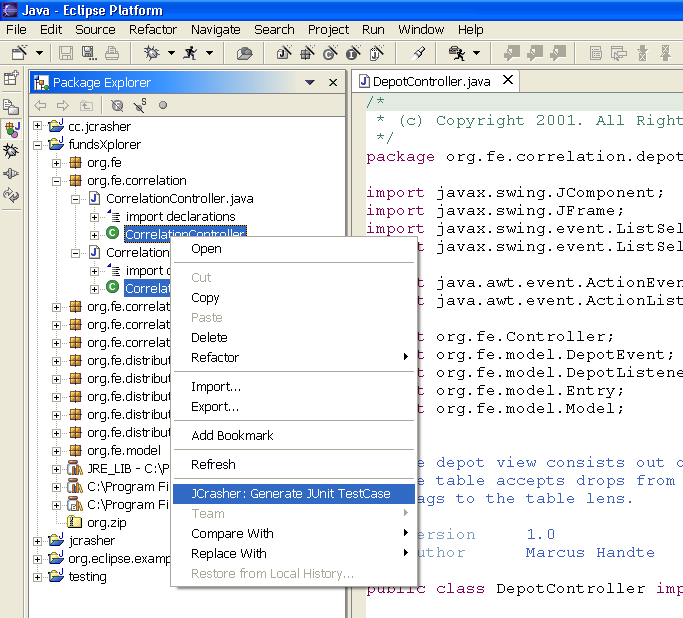Click the Open Perspective sidebar icon

[11, 79]
